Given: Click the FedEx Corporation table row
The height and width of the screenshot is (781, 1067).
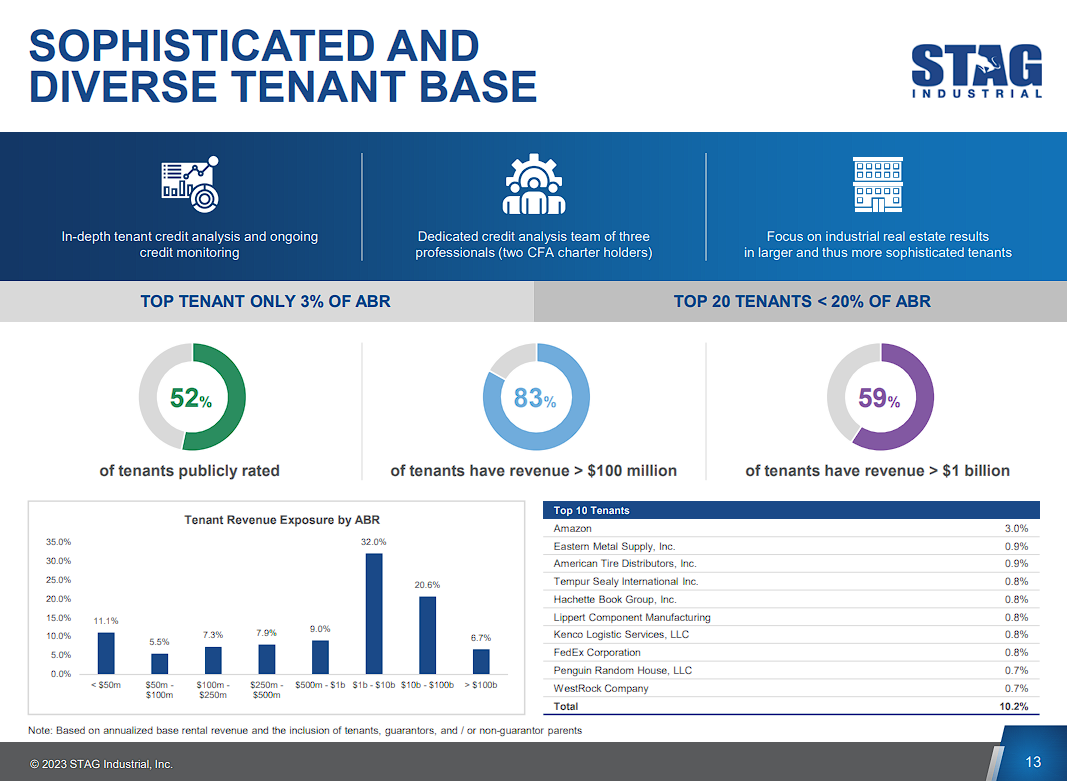Looking at the screenshot, I should (790, 652).
